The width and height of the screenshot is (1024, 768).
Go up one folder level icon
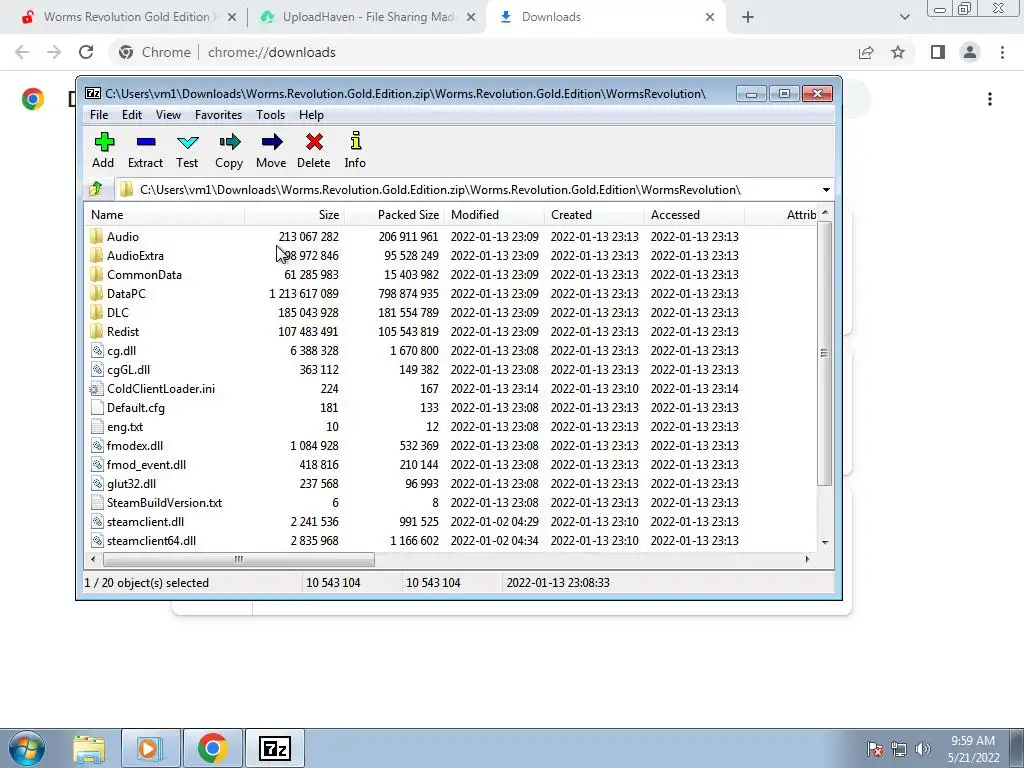(96, 189)
